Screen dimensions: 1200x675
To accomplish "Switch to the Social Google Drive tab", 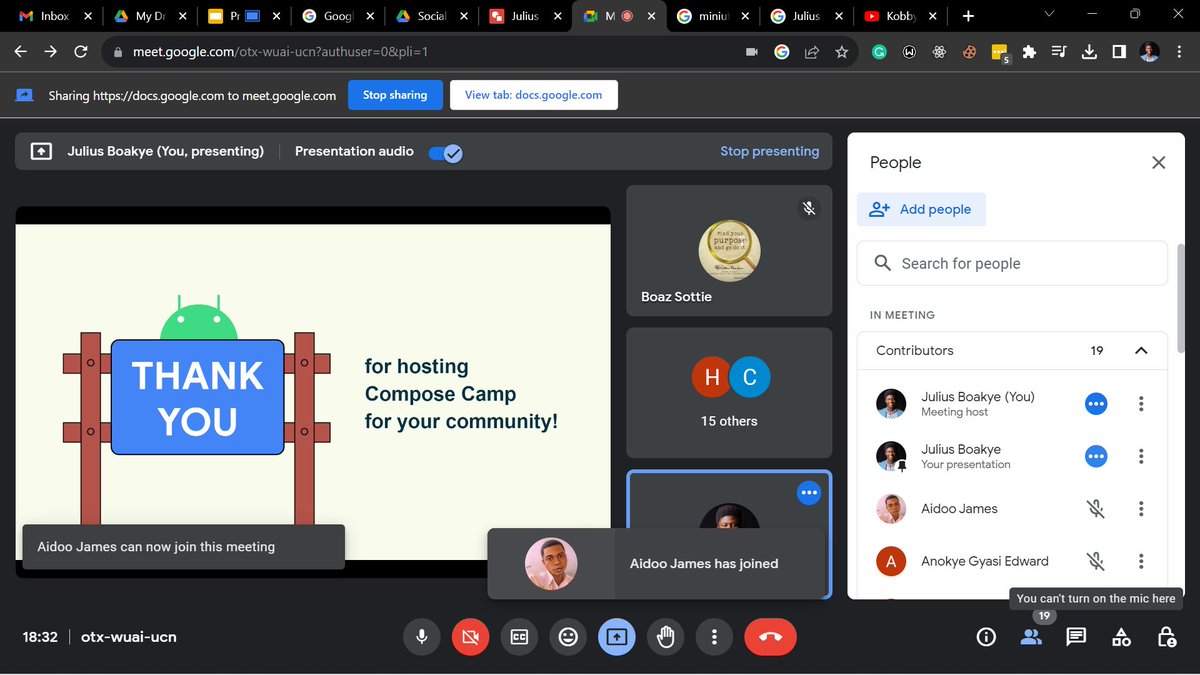I will coord(431,16).
